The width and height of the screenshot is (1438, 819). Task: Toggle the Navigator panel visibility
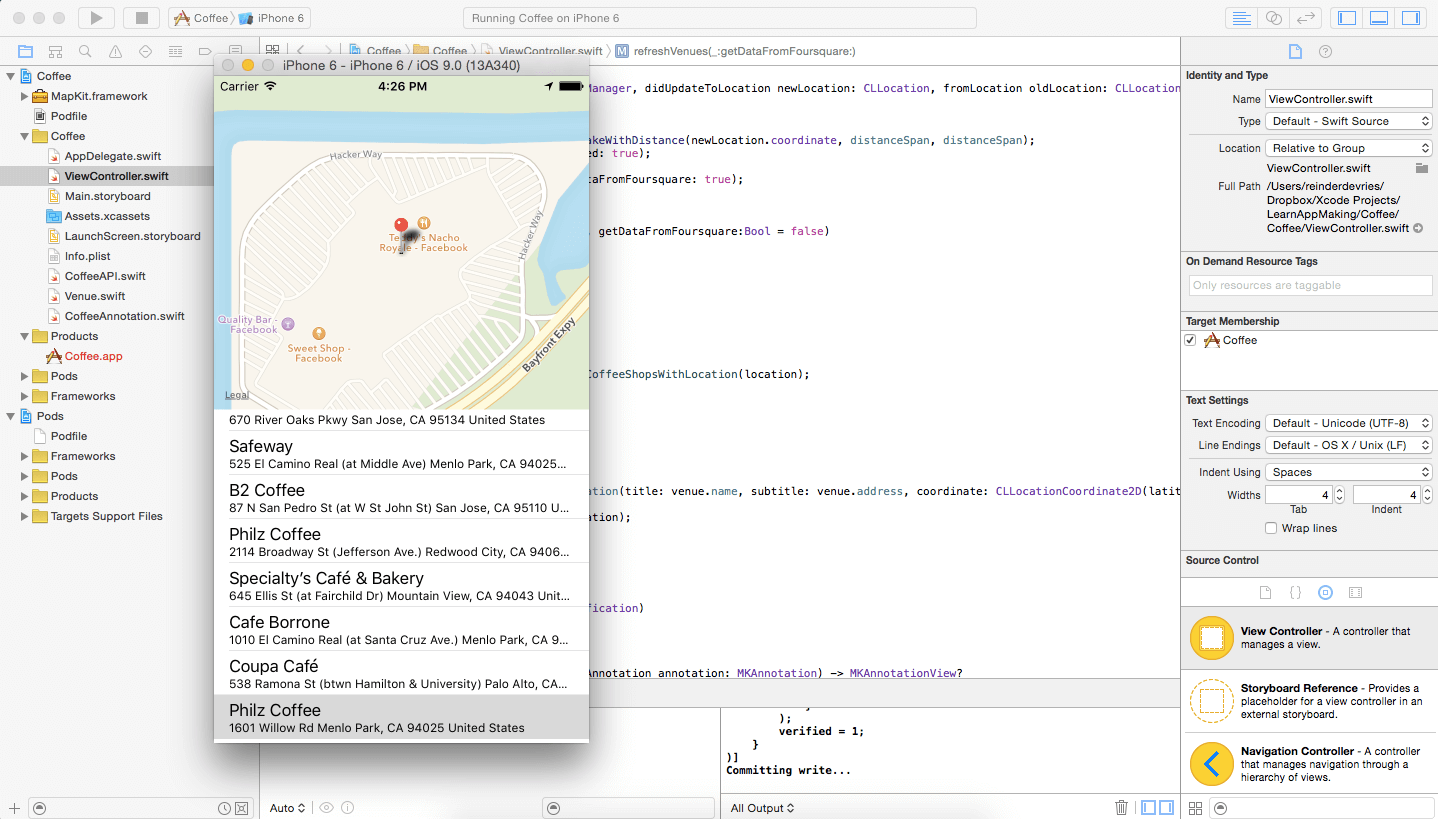tap(1347, 18)
